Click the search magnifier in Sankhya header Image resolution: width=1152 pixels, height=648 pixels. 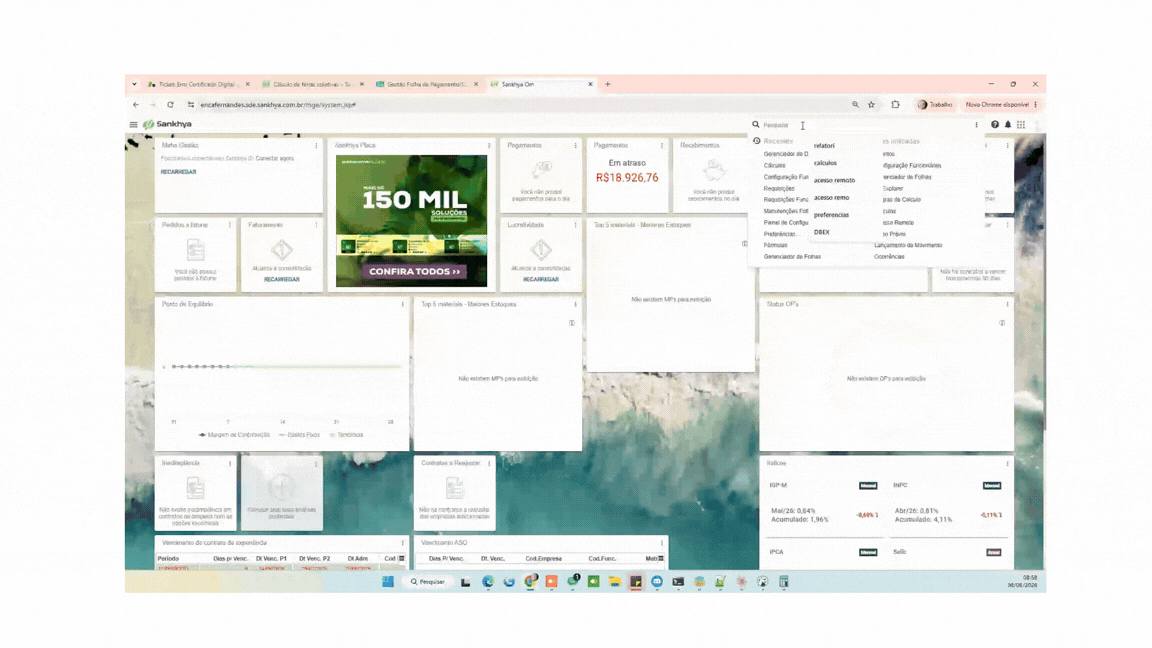(755, 125)
